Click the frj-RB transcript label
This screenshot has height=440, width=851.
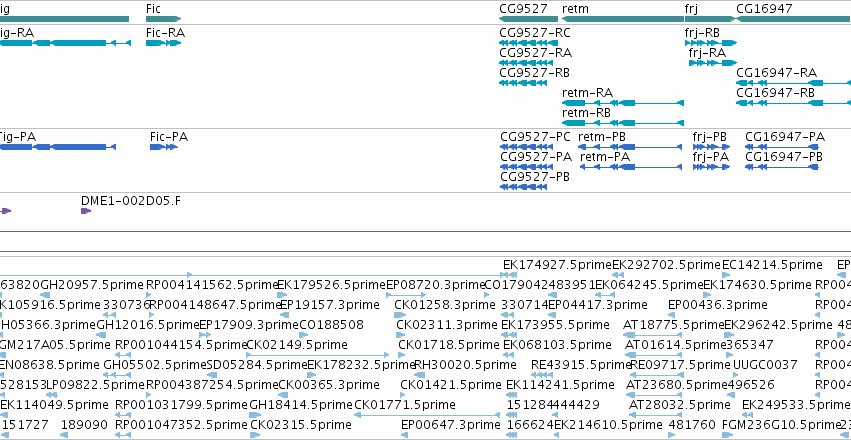702,34
